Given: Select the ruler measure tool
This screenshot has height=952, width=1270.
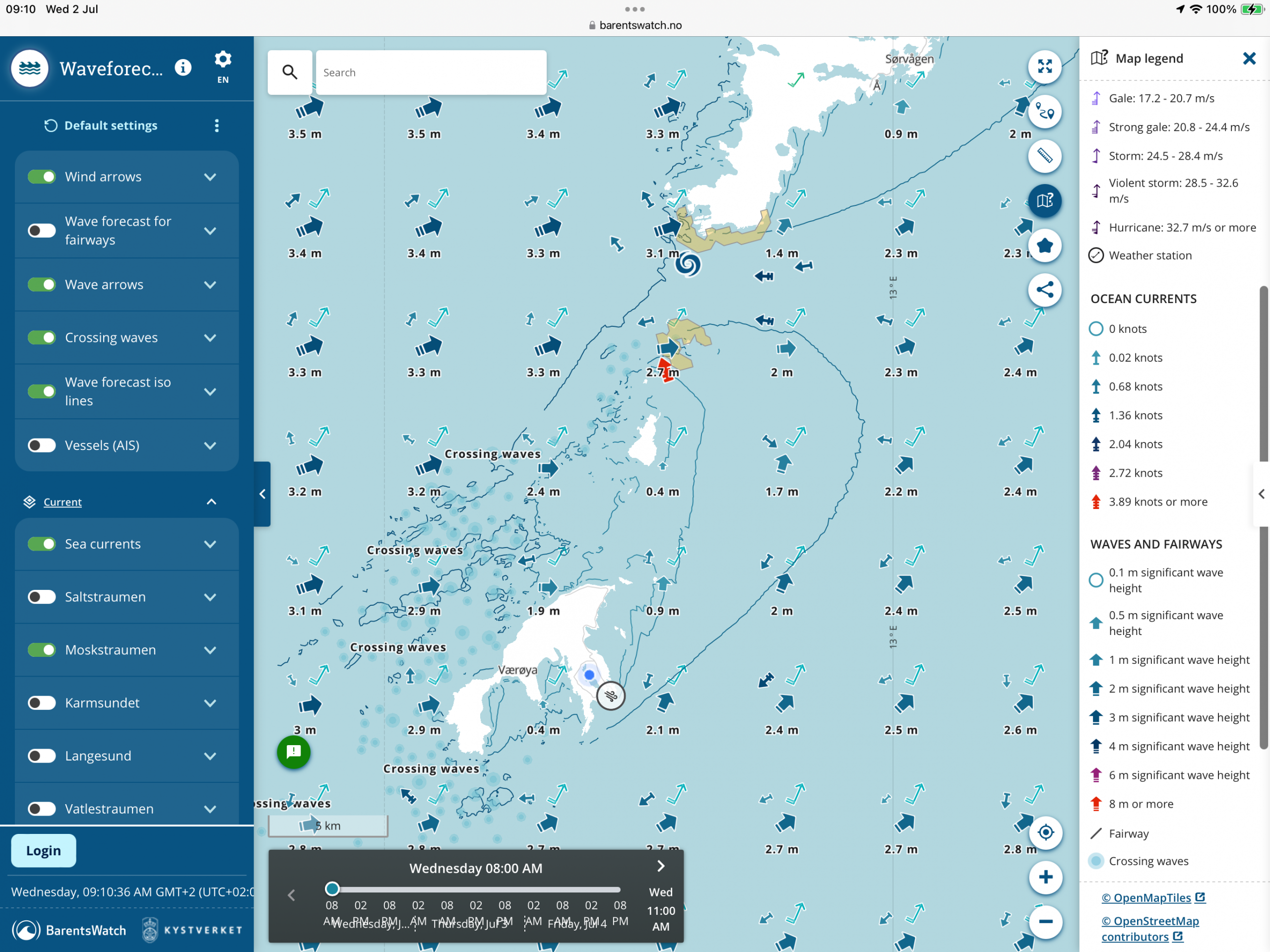Looking at the screenshot, I should click(x=1044, y=156).
